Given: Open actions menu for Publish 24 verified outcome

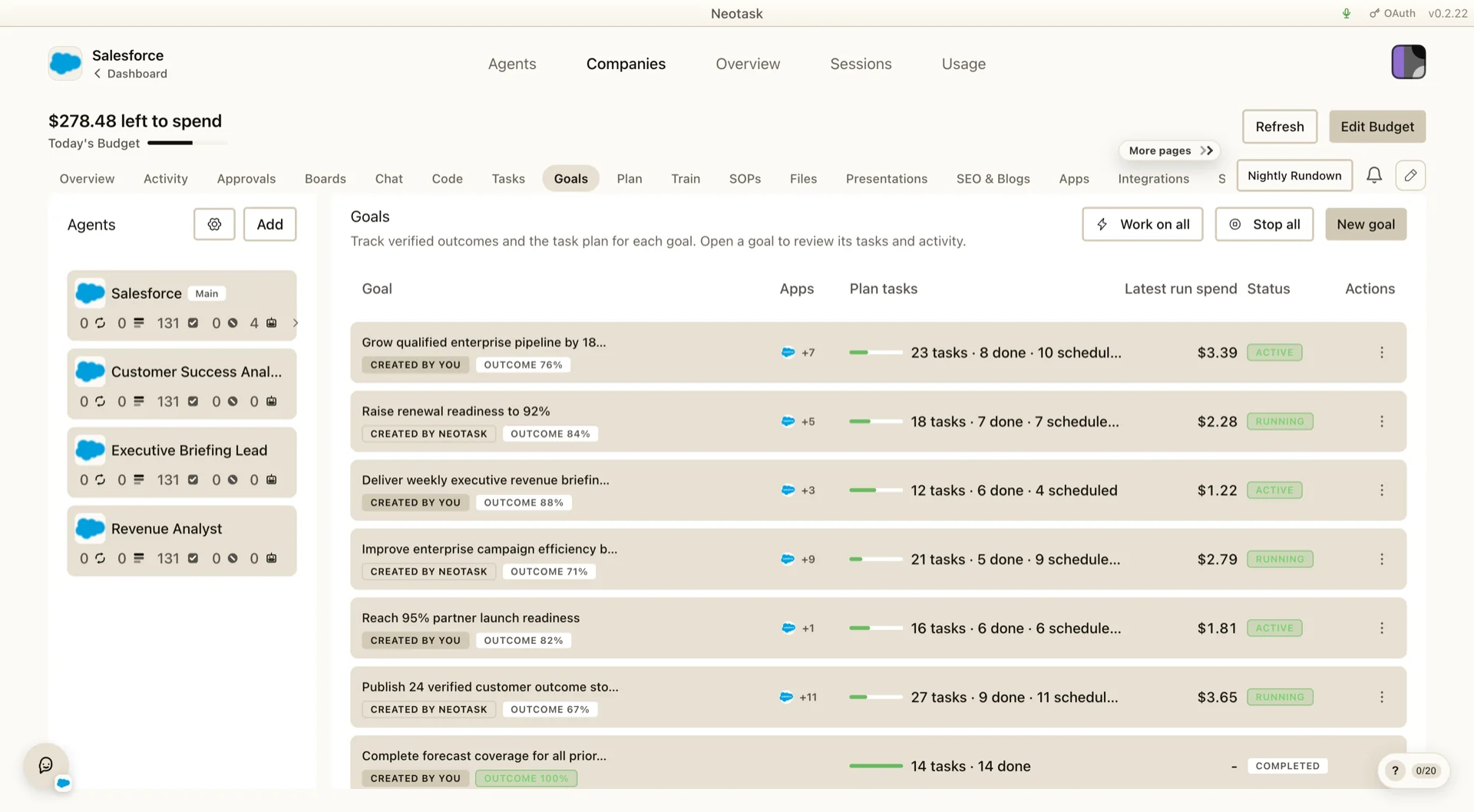Looking at the screenshot, I should click(1382, 697).
